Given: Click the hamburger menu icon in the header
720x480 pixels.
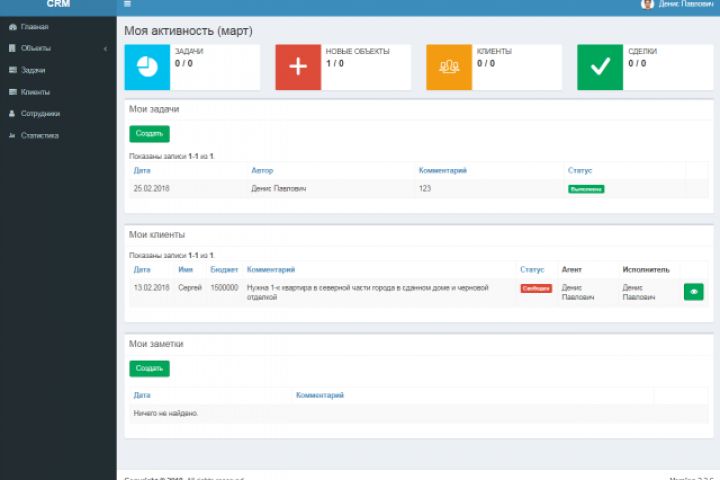Looking at the screenshot, I should (x=127, y=4).
